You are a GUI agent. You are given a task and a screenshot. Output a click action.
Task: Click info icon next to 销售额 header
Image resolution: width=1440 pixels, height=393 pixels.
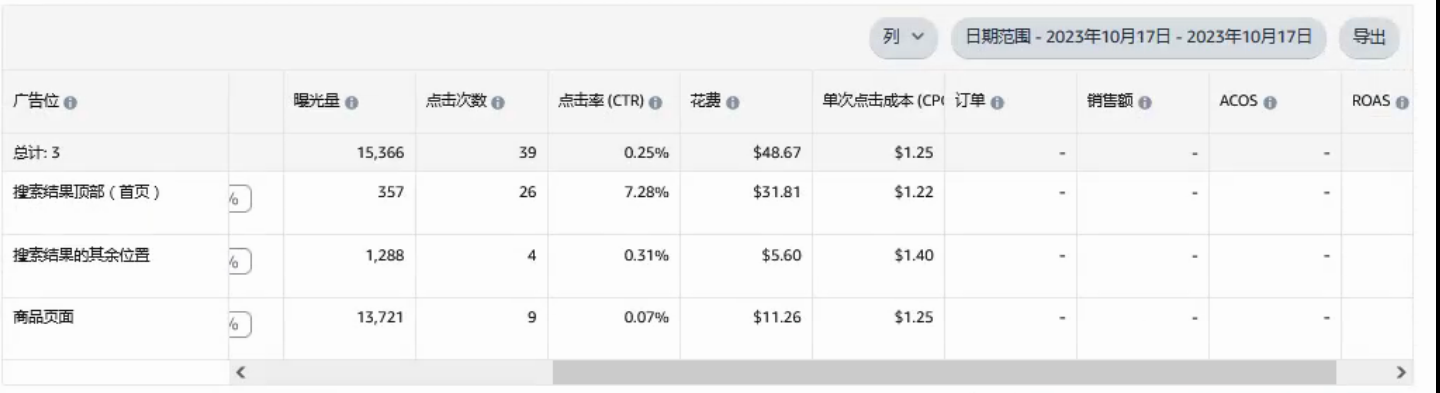click(x=1145, y=103)
